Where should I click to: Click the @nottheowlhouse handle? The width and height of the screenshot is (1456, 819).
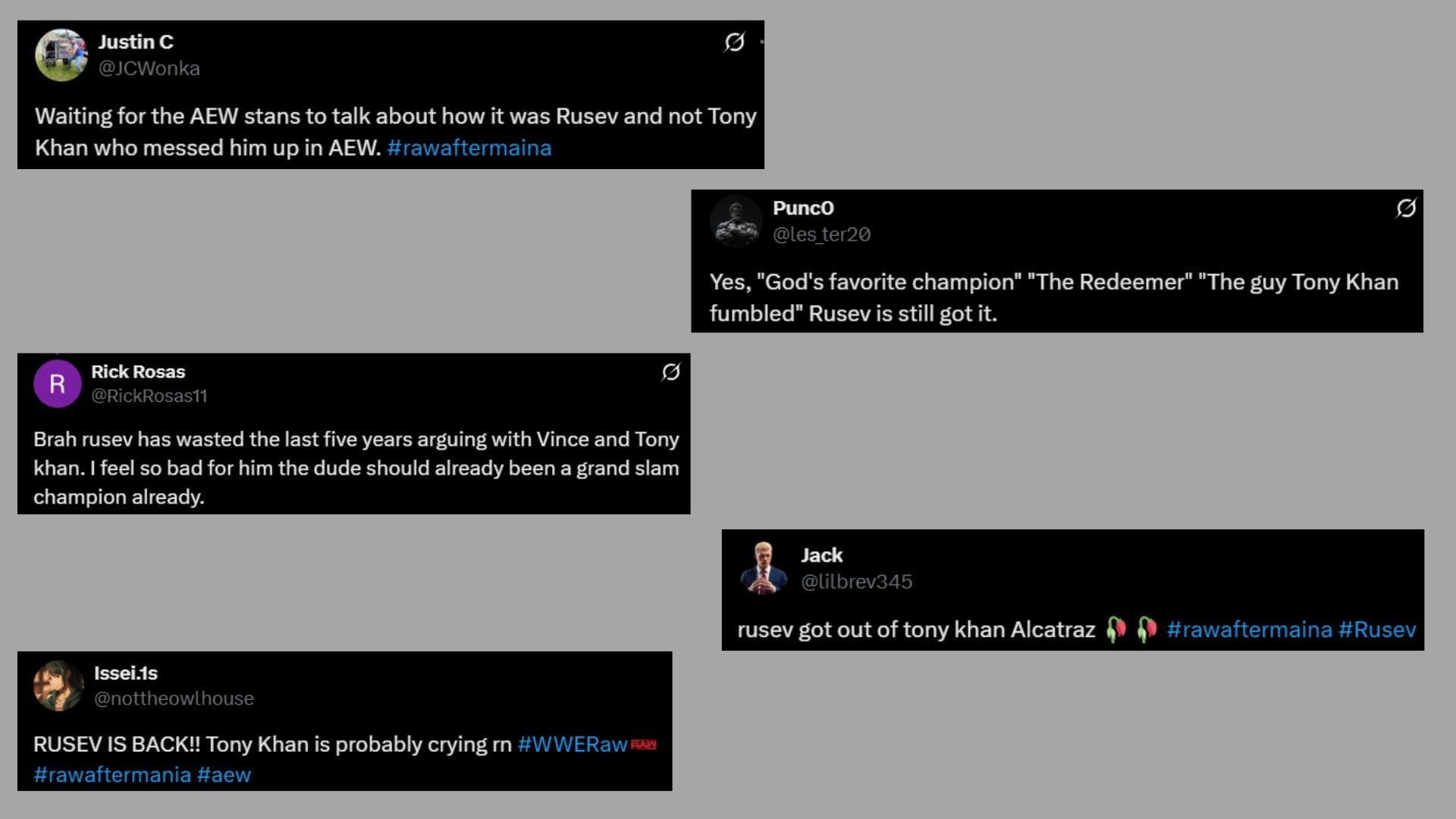[x=173, y=698]
